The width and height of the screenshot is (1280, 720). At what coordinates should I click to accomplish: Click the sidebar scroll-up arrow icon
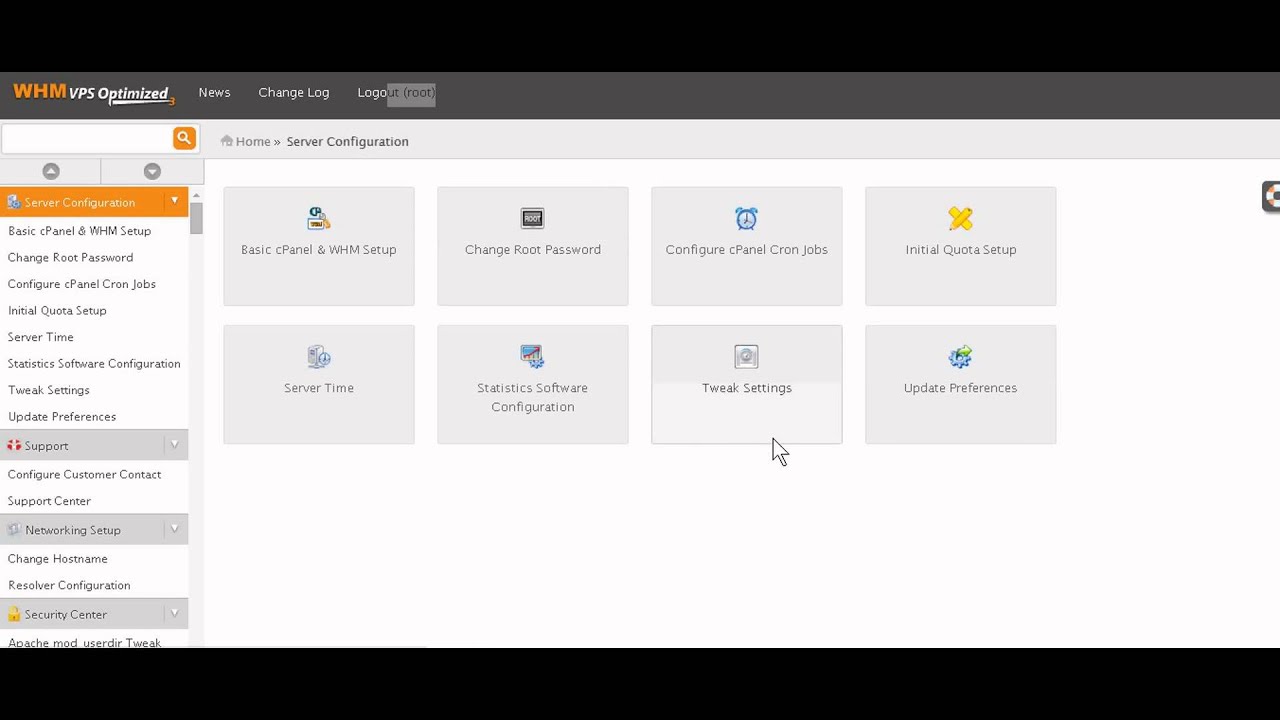coord(51,171)
